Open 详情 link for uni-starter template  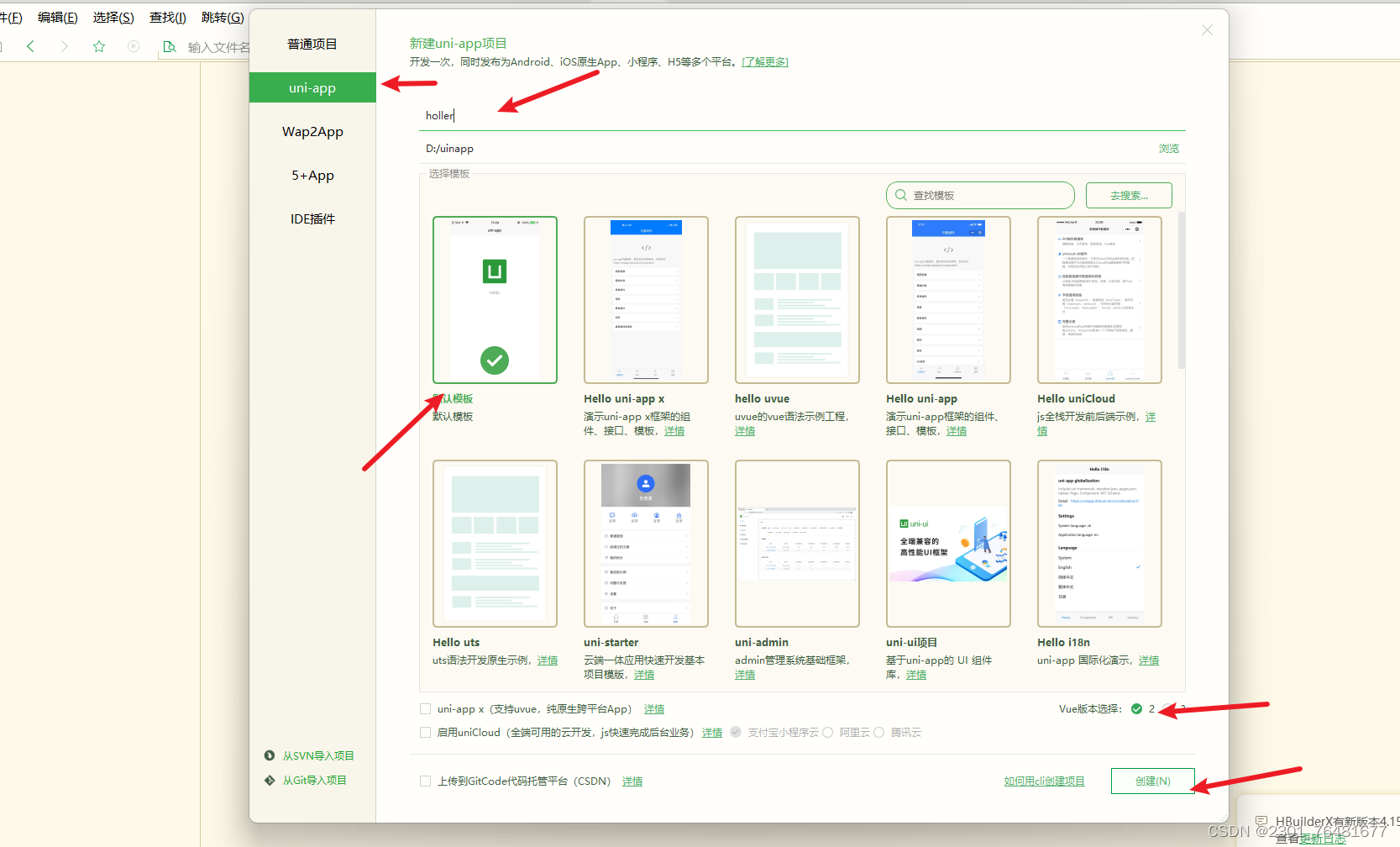coord(644,675)
